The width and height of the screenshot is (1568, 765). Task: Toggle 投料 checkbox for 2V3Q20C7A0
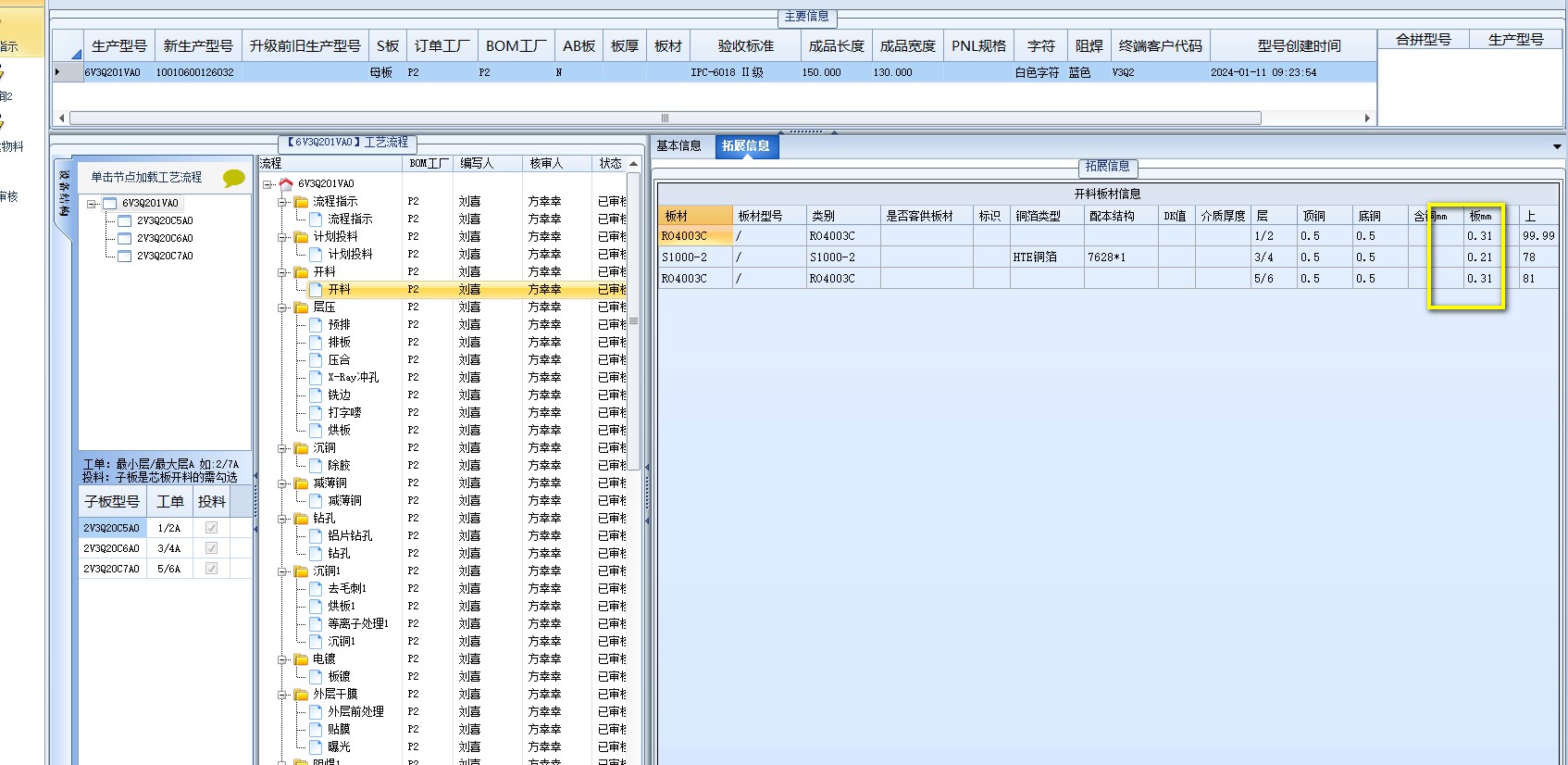(x=211, y=568)
